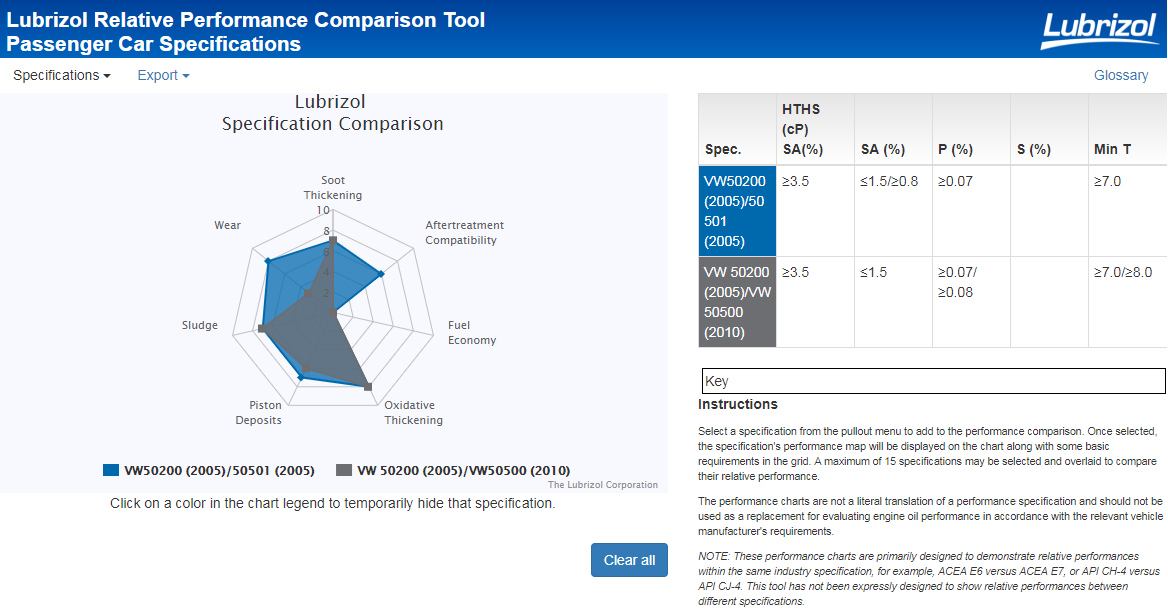Click the HTHS (cP) SA(%) column header
1168x615 pixels.
click(x=815, y=130)
